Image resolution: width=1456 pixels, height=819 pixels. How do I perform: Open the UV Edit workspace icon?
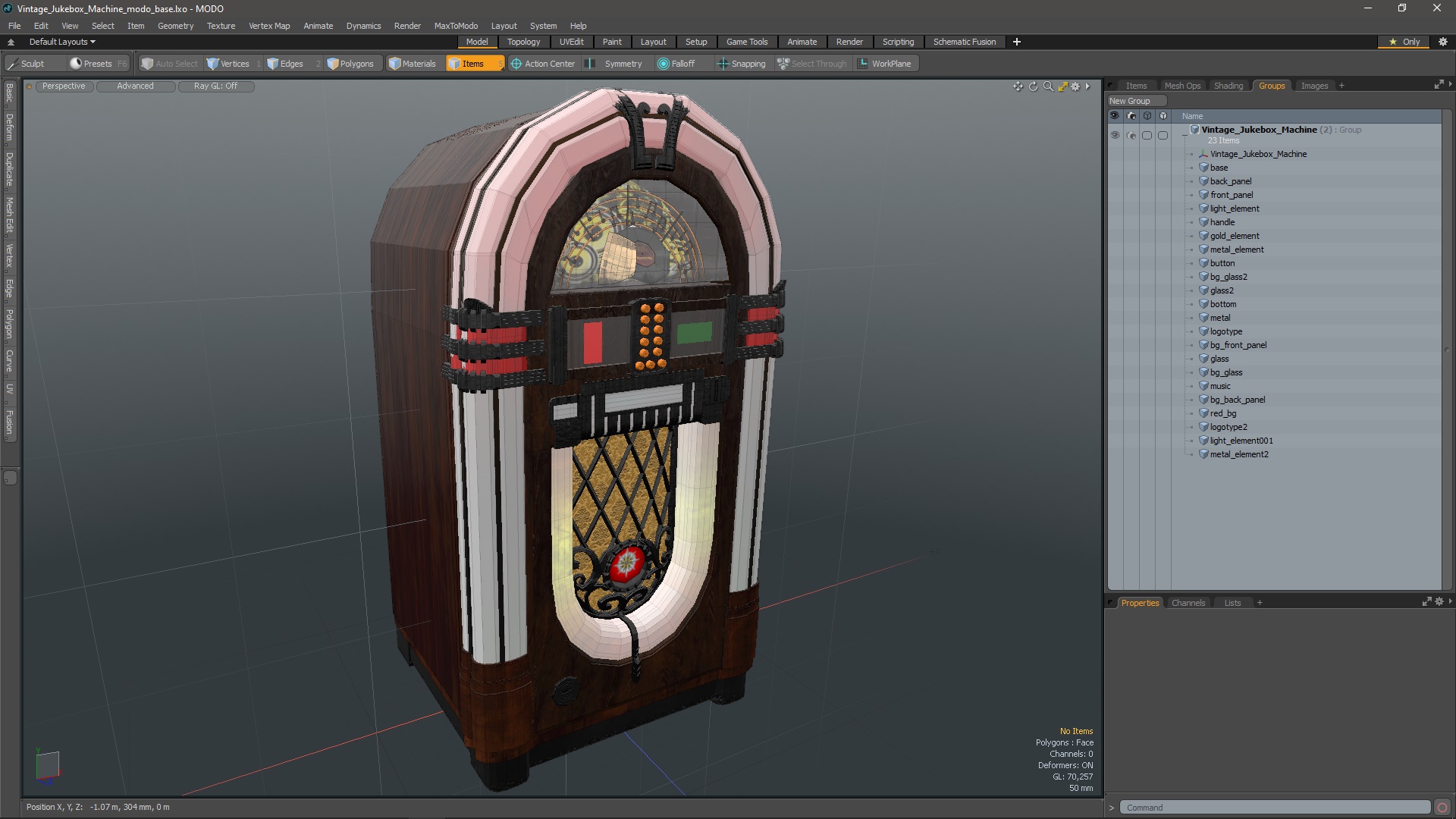coord(571,41)
